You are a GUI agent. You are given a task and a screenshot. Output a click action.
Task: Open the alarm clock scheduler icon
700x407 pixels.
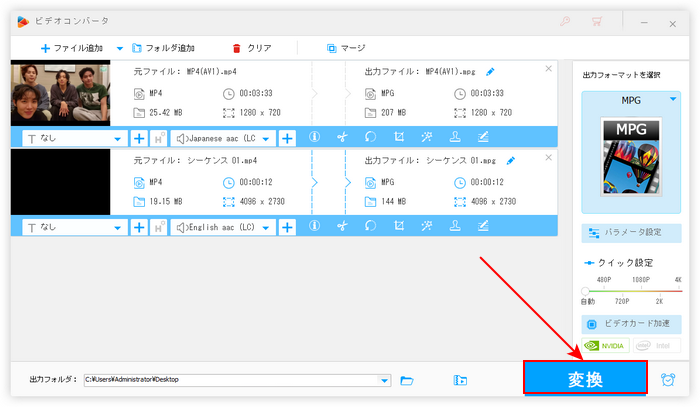pos(668,379)
